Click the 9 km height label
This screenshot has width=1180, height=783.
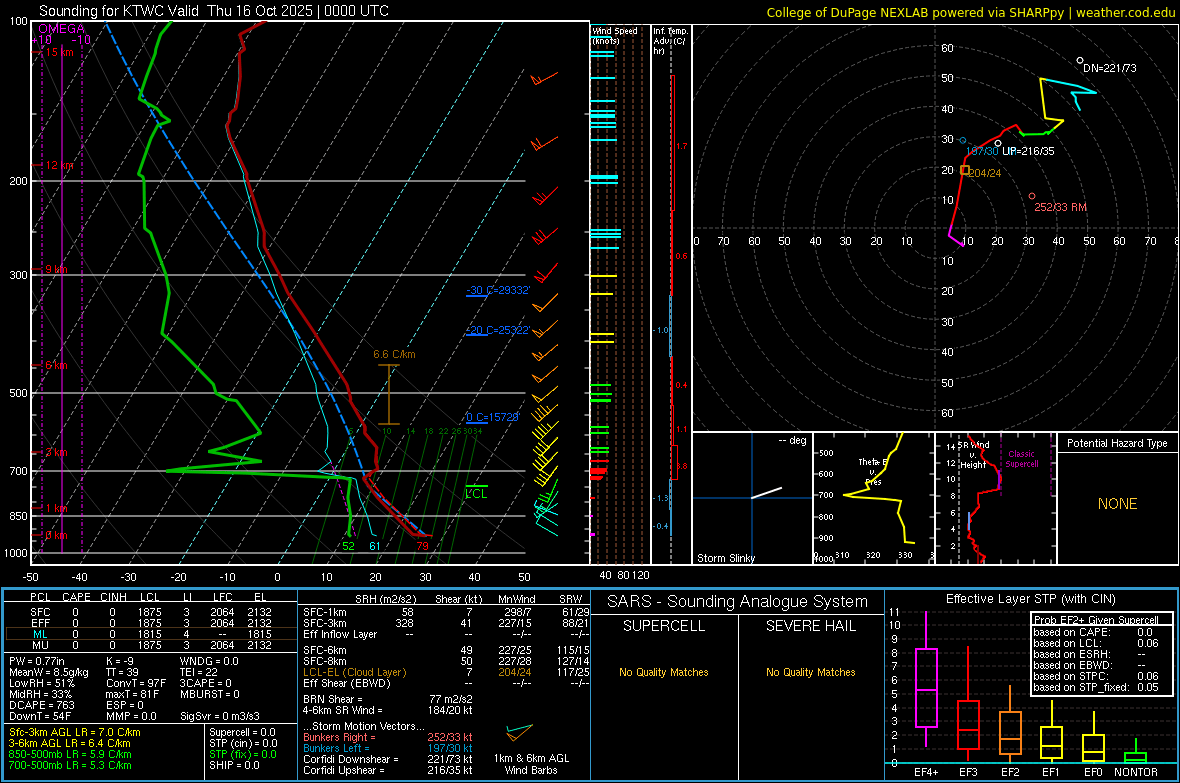point(56,269)
